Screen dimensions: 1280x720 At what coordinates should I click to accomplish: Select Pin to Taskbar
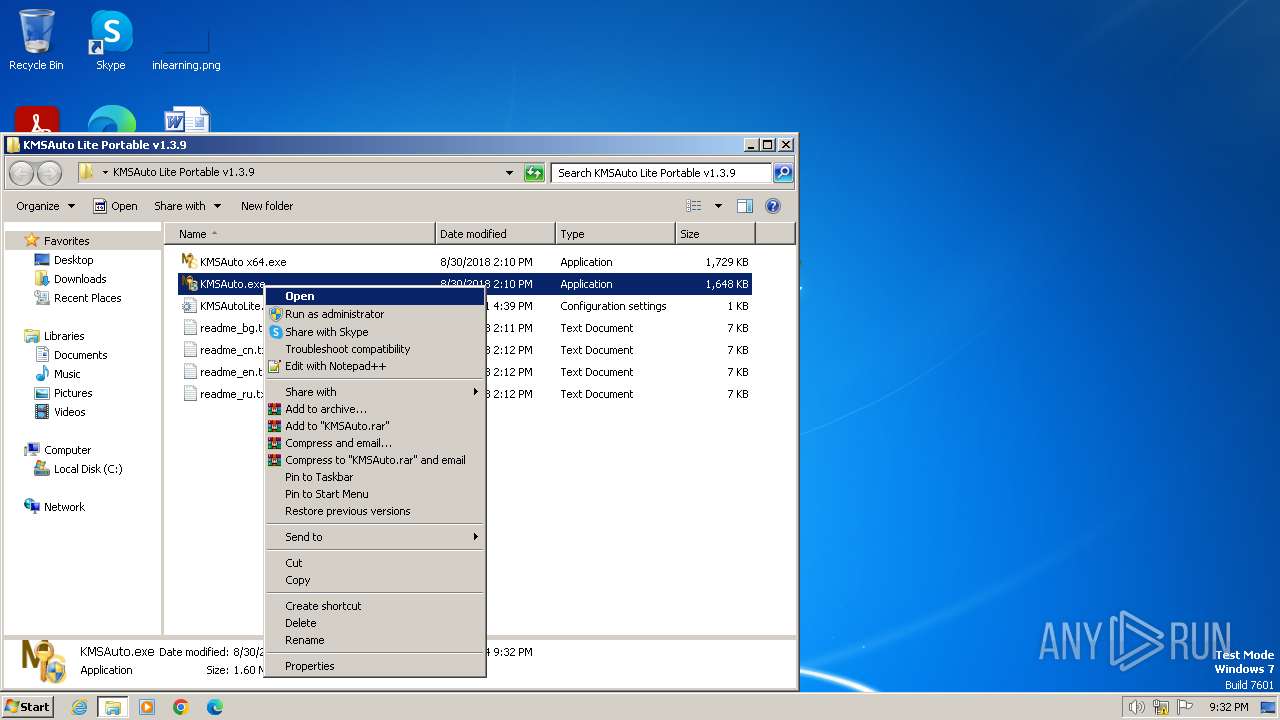point(374,477)
